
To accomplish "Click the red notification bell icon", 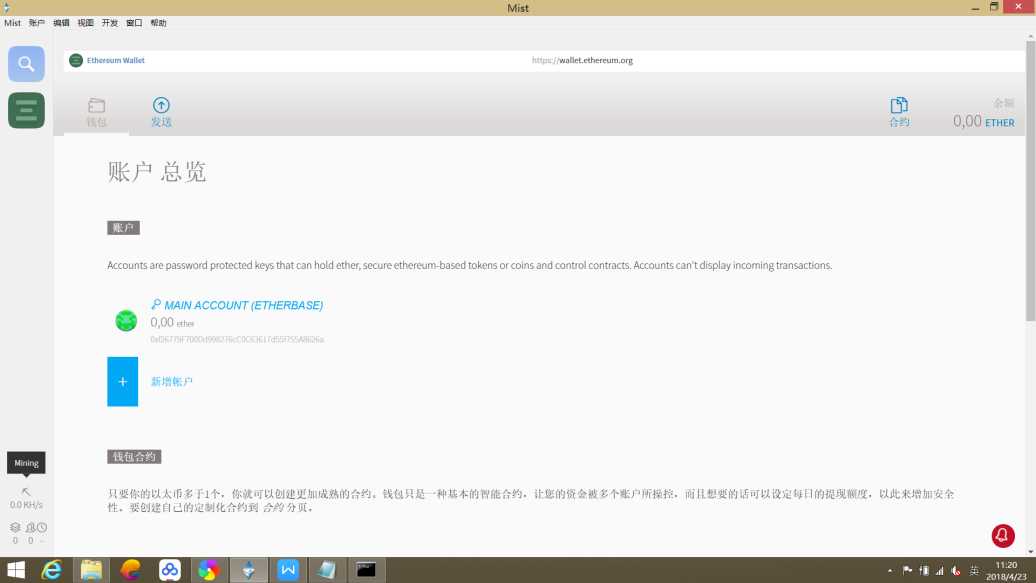I will (x=1002, y=535).
